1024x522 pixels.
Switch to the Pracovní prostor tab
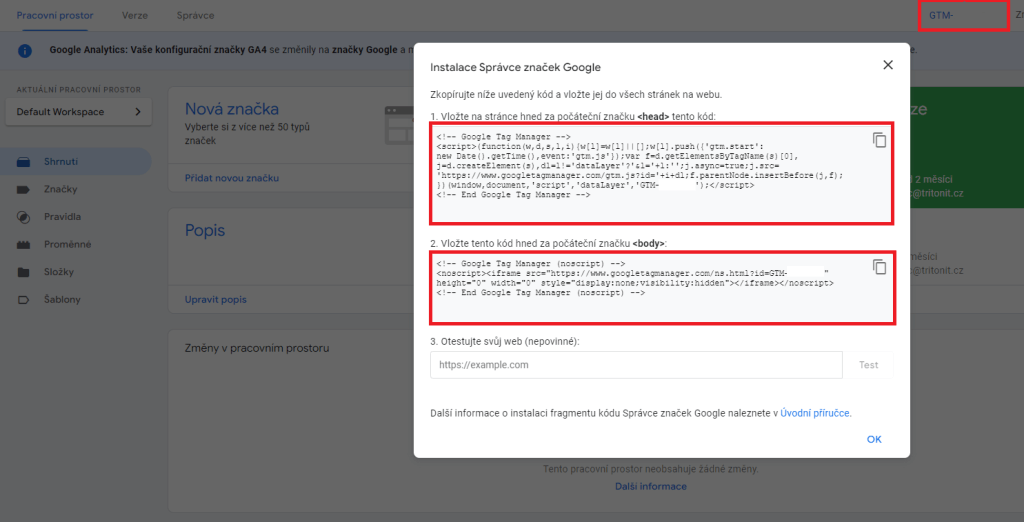coord(55,15)
